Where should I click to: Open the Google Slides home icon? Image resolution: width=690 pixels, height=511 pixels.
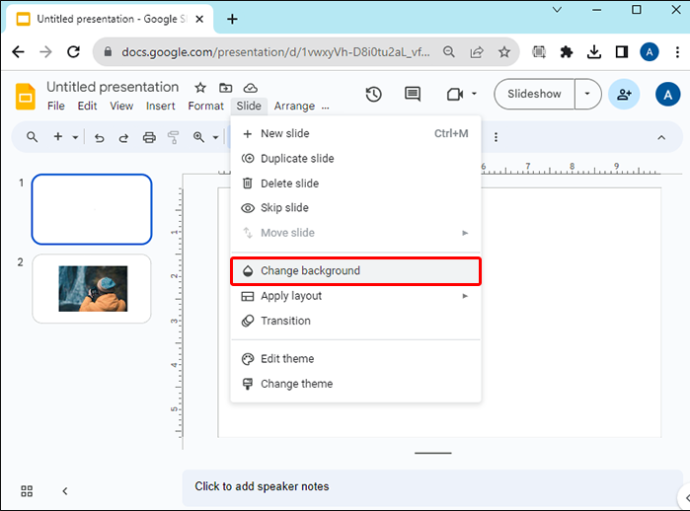click(x=26, y=96)
